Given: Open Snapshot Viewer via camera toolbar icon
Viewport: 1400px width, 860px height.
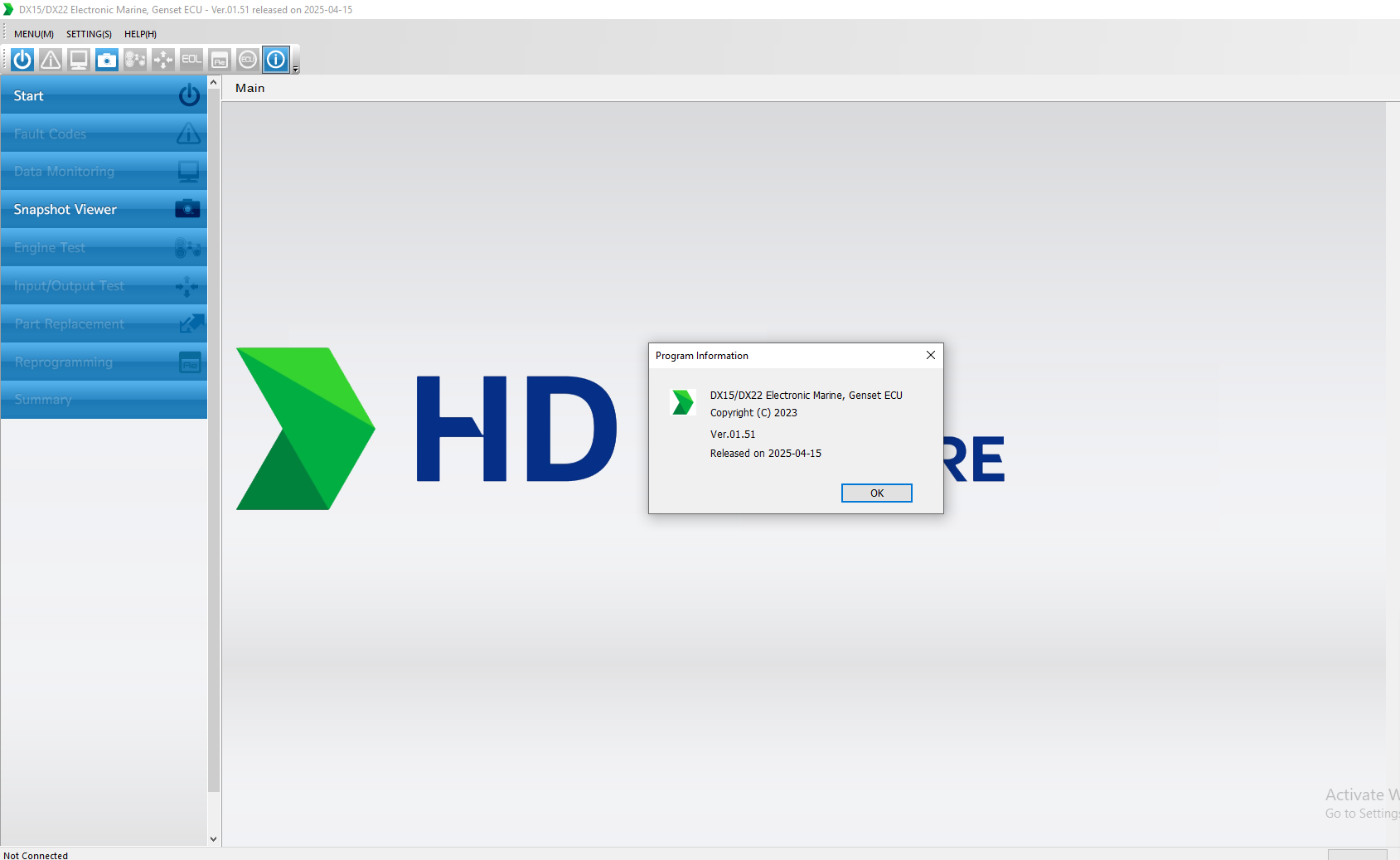Looking at the screenshot, I should click(107, 60).
